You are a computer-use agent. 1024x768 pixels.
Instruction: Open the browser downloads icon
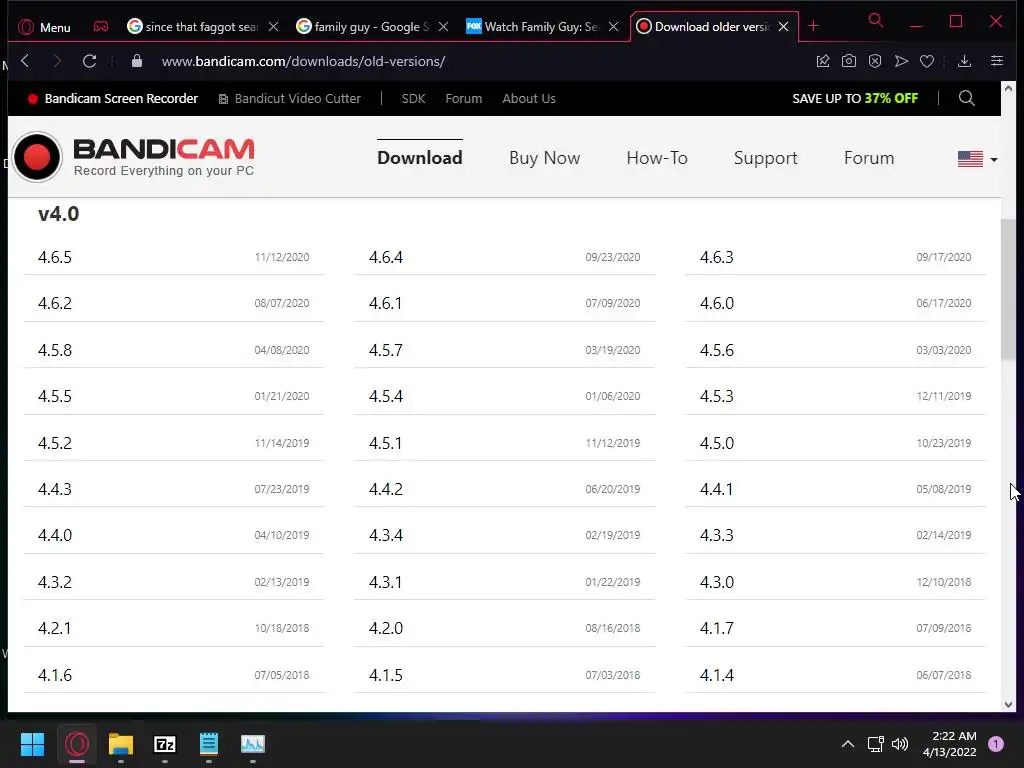pos(964,61)
